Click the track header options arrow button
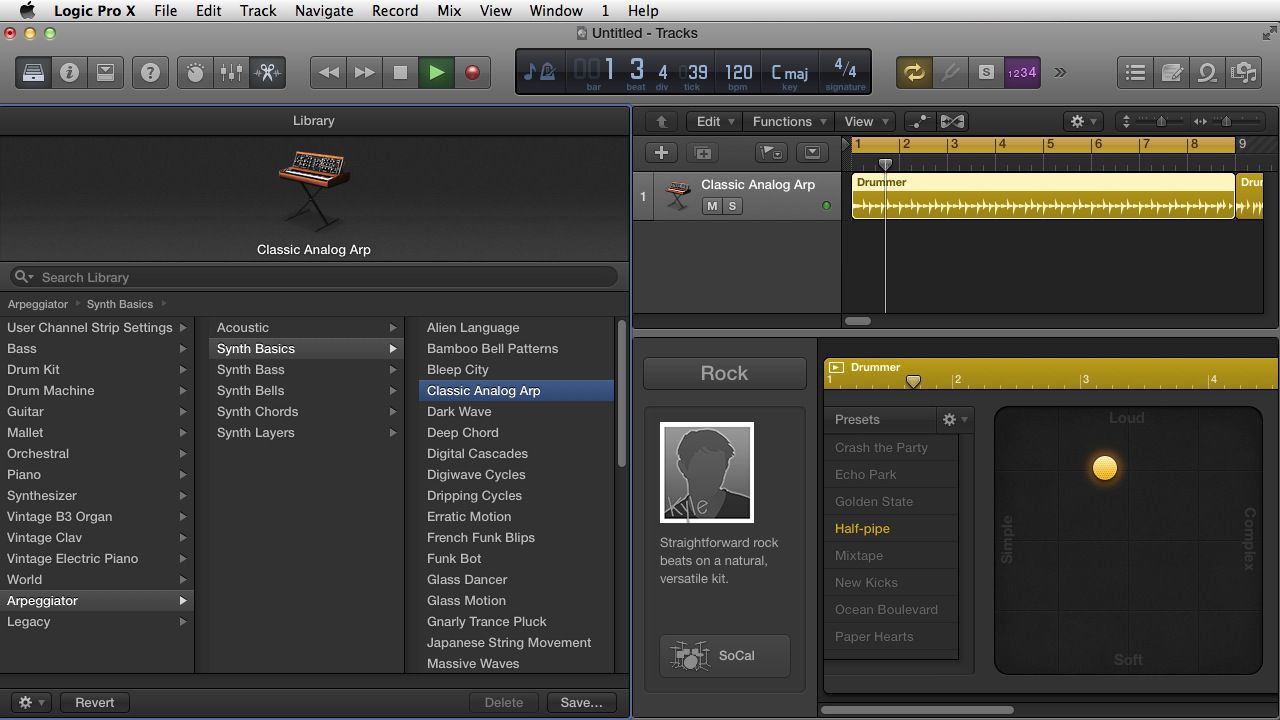The height and width of the screenshot is (720, 1280). 812,153
